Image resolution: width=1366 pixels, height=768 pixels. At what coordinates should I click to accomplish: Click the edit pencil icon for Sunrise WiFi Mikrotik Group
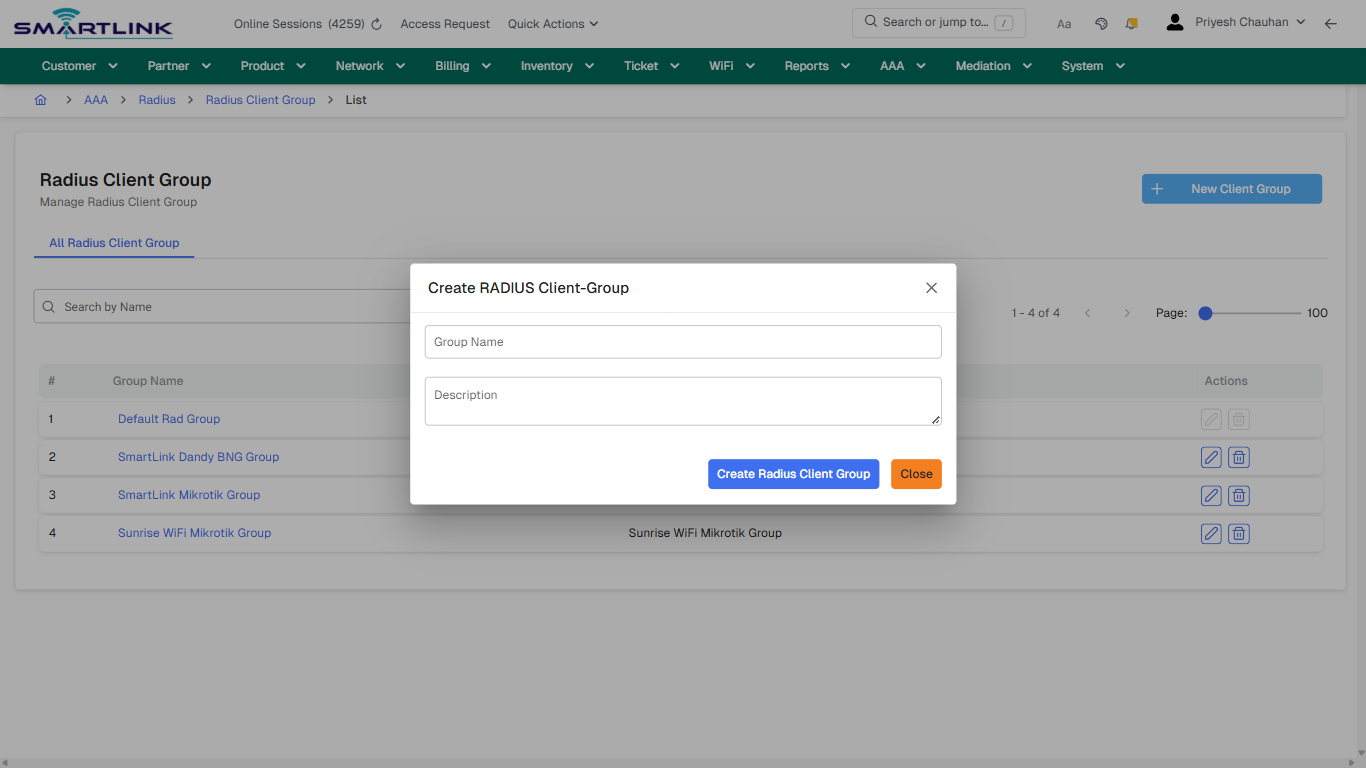(x=1211, y=533)
